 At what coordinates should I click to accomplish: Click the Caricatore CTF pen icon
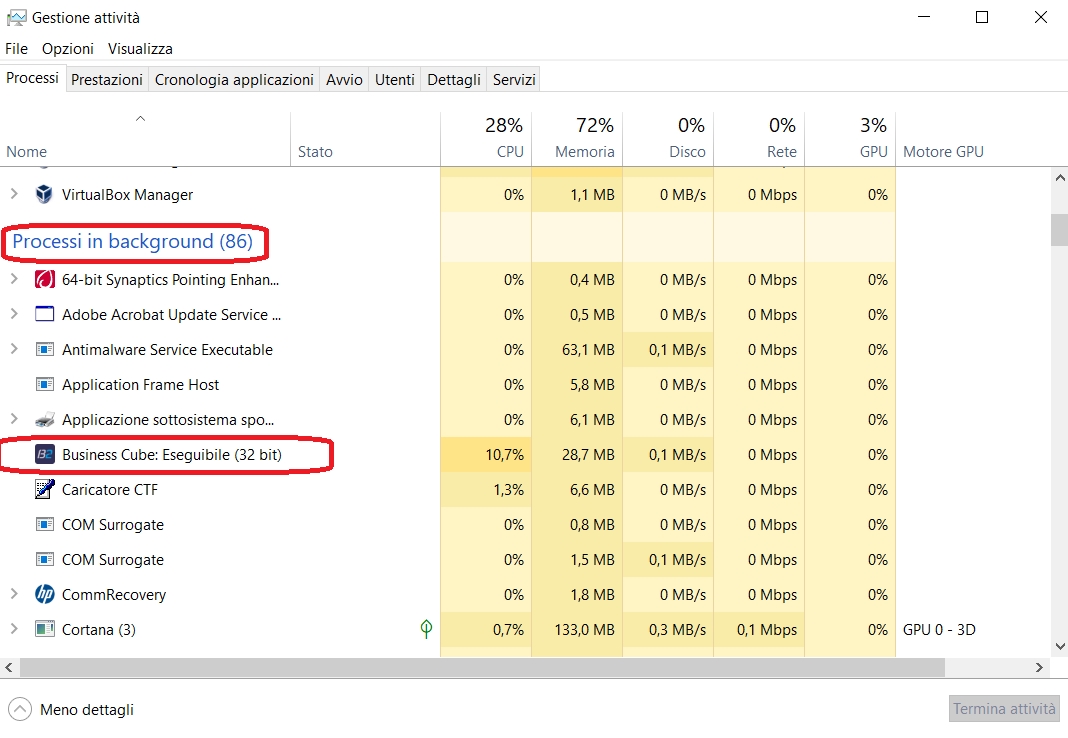[x=44, y=490]
